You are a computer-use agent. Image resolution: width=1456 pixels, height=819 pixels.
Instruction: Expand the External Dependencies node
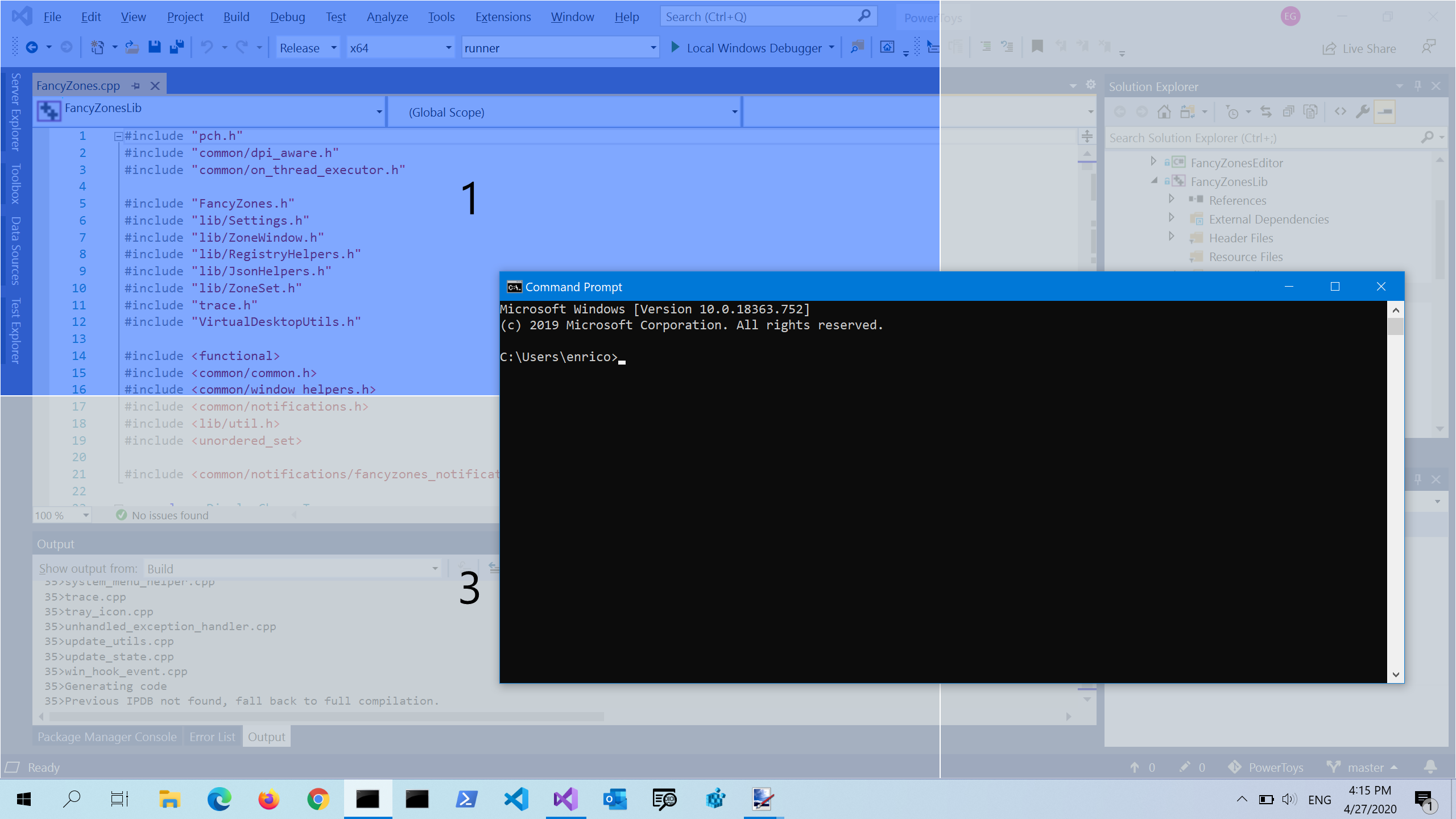click(1172, 218)
